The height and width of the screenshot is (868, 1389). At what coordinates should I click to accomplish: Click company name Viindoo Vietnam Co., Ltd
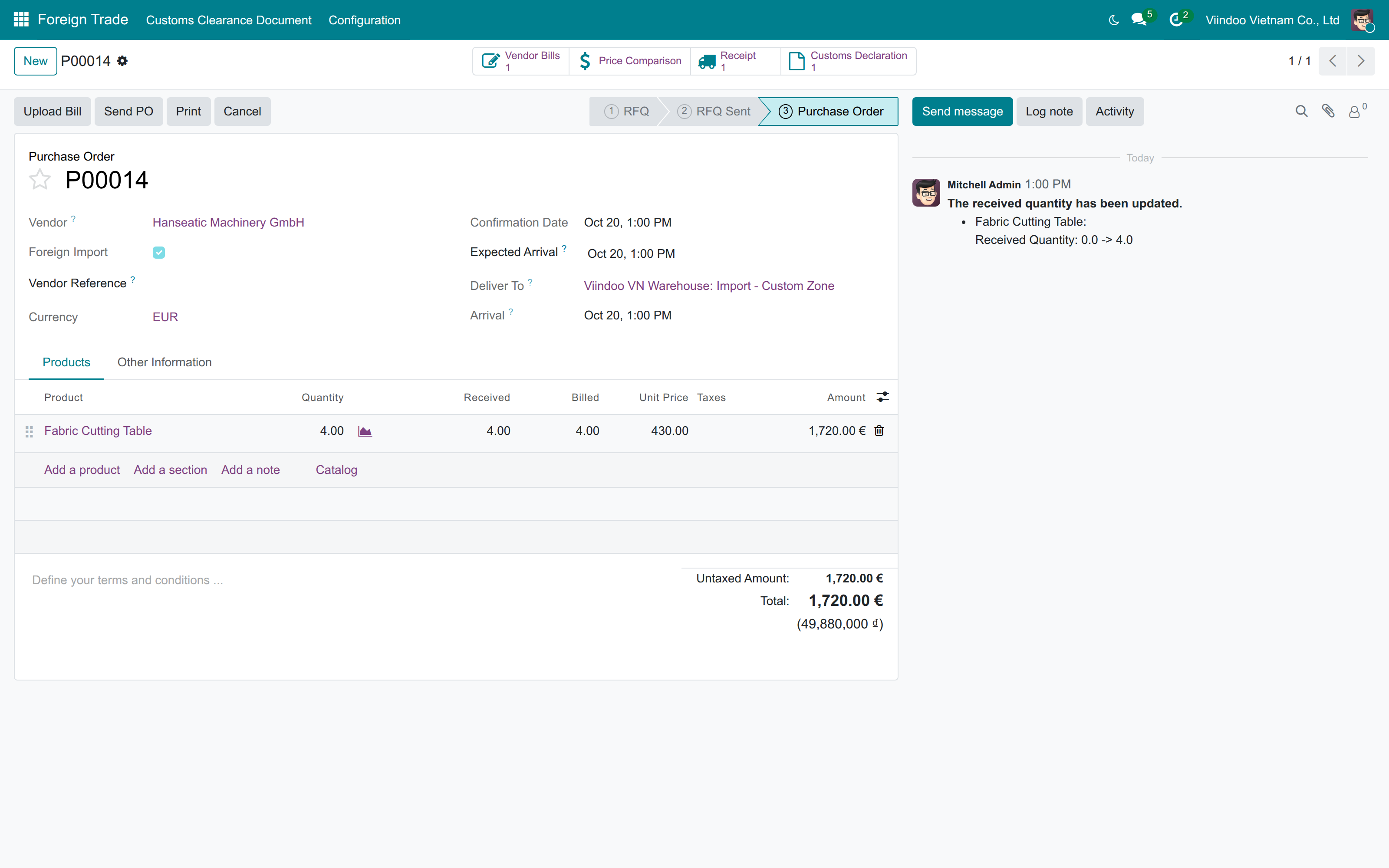click(x=1272, y=20)
